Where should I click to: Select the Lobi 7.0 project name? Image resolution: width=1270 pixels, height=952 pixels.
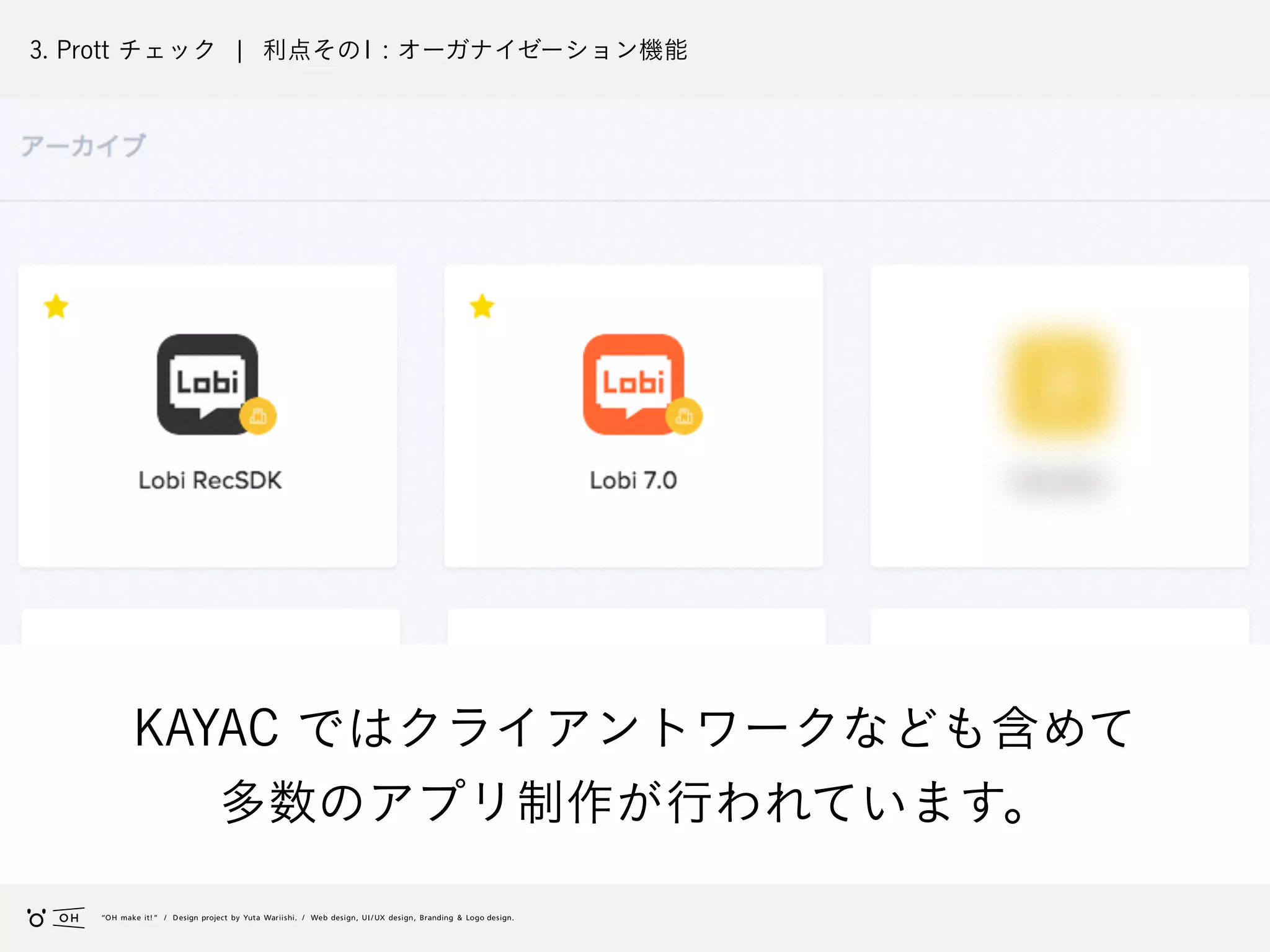point(633,480)
